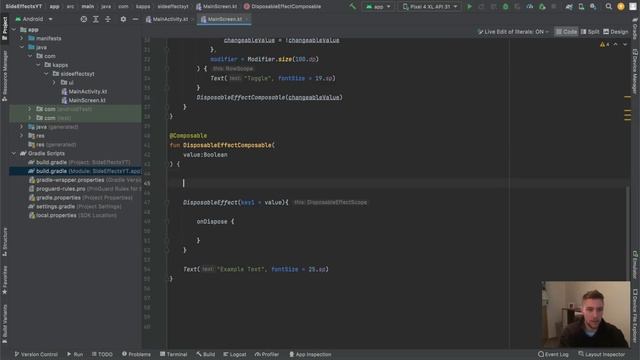
Task: Collapse the Gradle Scripts node
Action: tap(14, 153)
